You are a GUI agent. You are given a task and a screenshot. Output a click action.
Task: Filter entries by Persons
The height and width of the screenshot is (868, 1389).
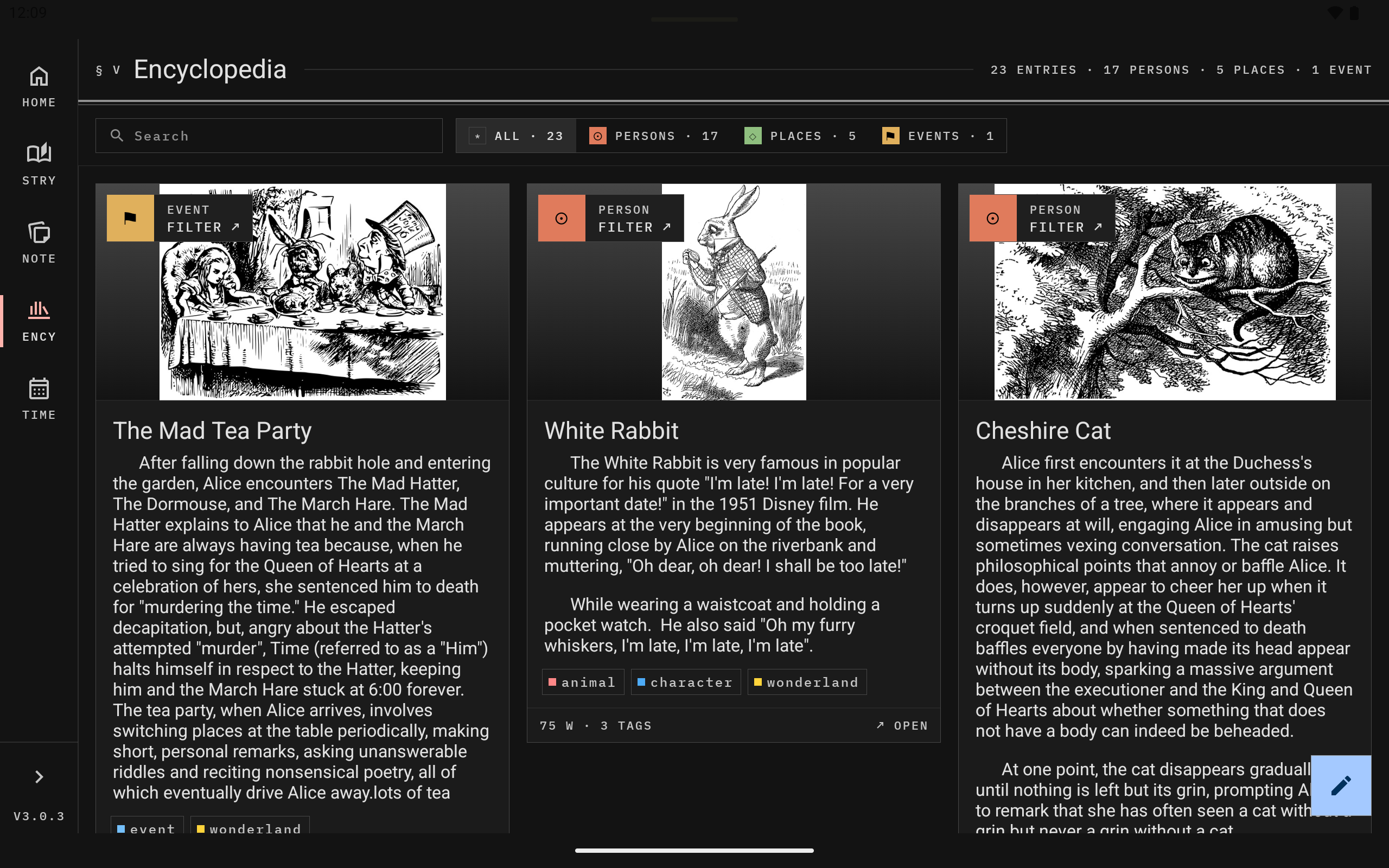point(654,136)
